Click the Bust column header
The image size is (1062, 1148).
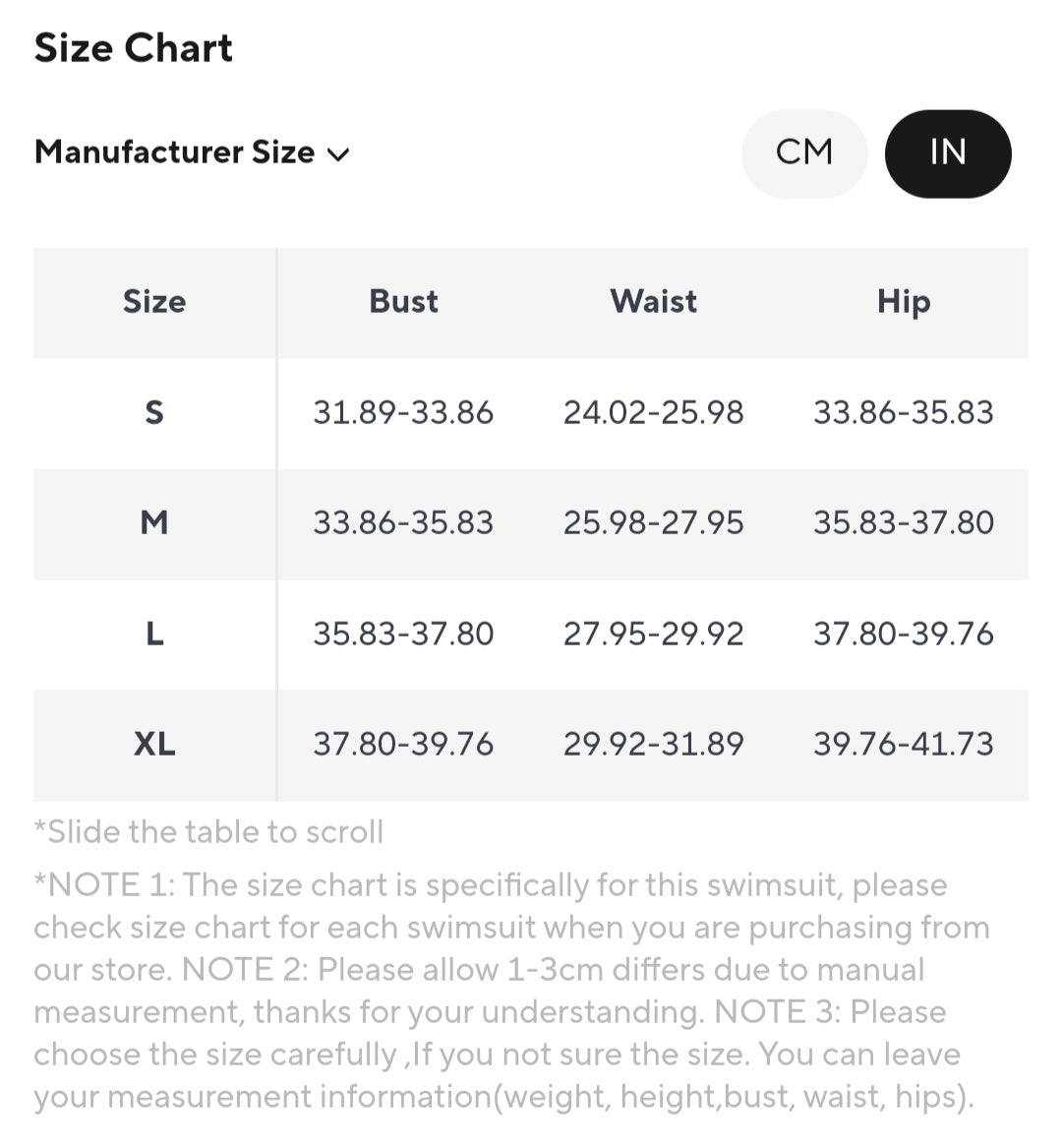click(403, 302)
